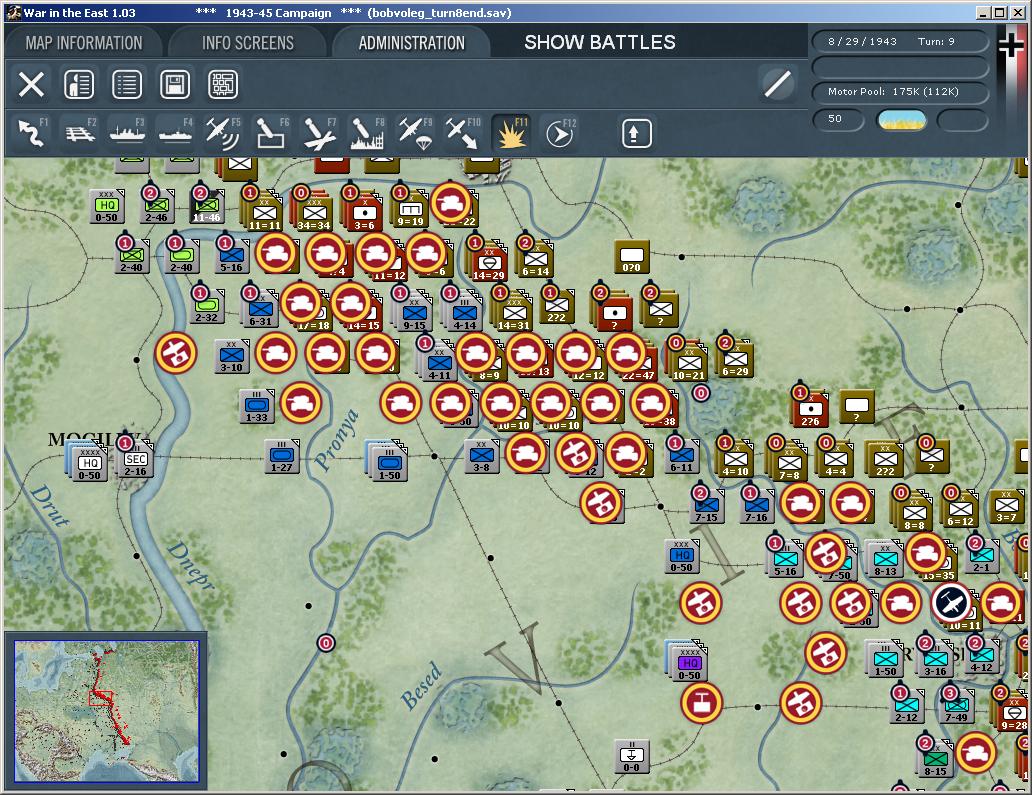Toggle F8 bomb city mode
The image size is (1032, 795).
tap(367, 132)
